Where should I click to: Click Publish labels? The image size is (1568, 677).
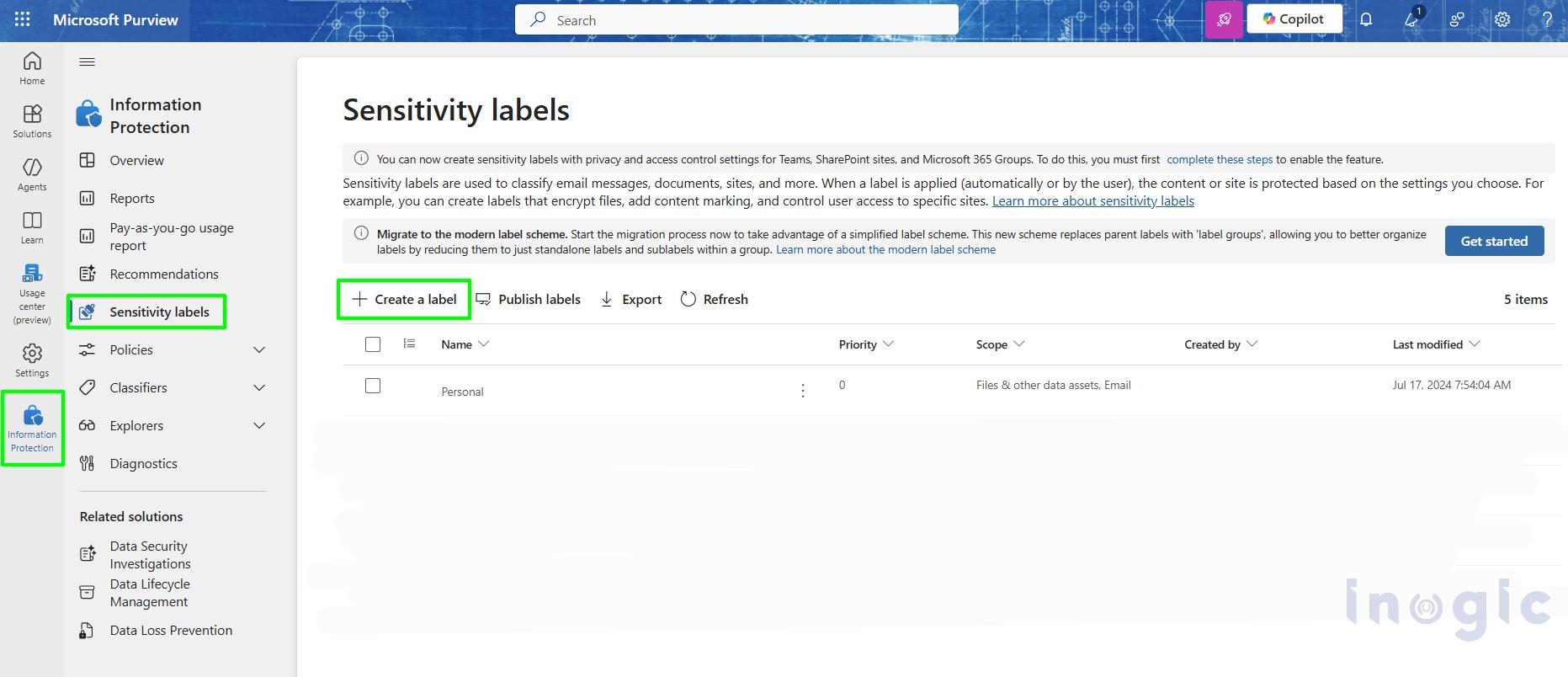529,299
